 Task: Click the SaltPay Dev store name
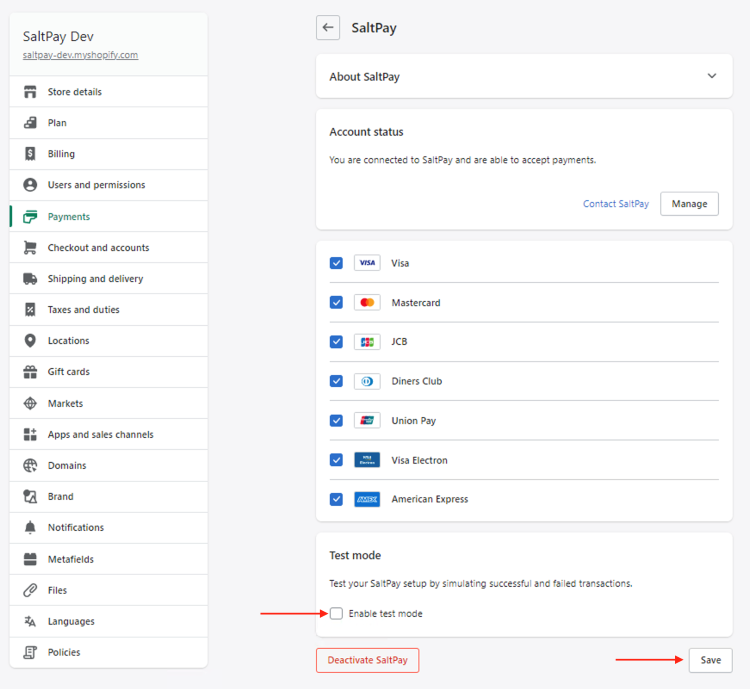(58, 36)
